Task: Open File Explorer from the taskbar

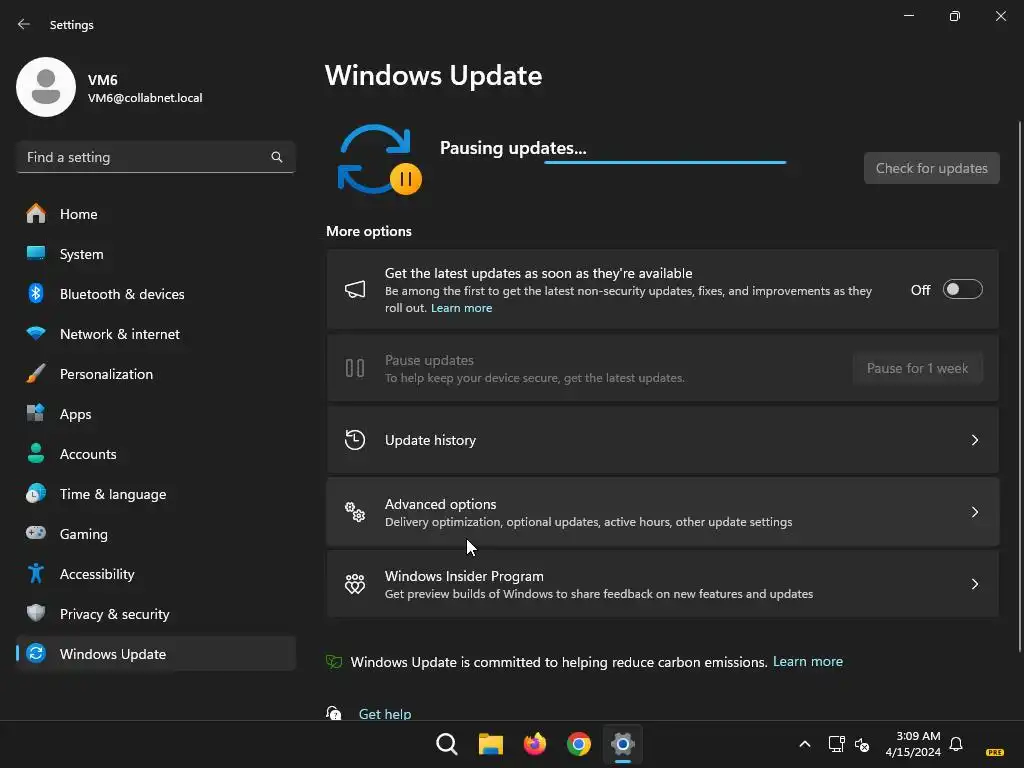Action: click(x=490, y=744)
